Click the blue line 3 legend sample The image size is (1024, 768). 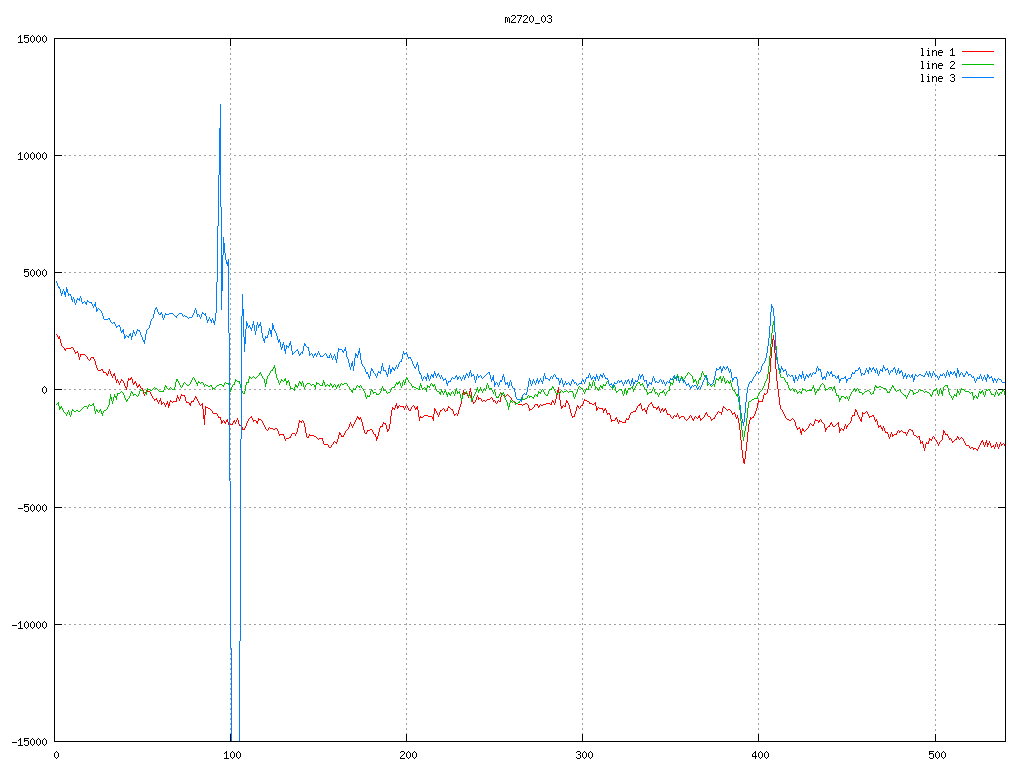pos(978,78)
